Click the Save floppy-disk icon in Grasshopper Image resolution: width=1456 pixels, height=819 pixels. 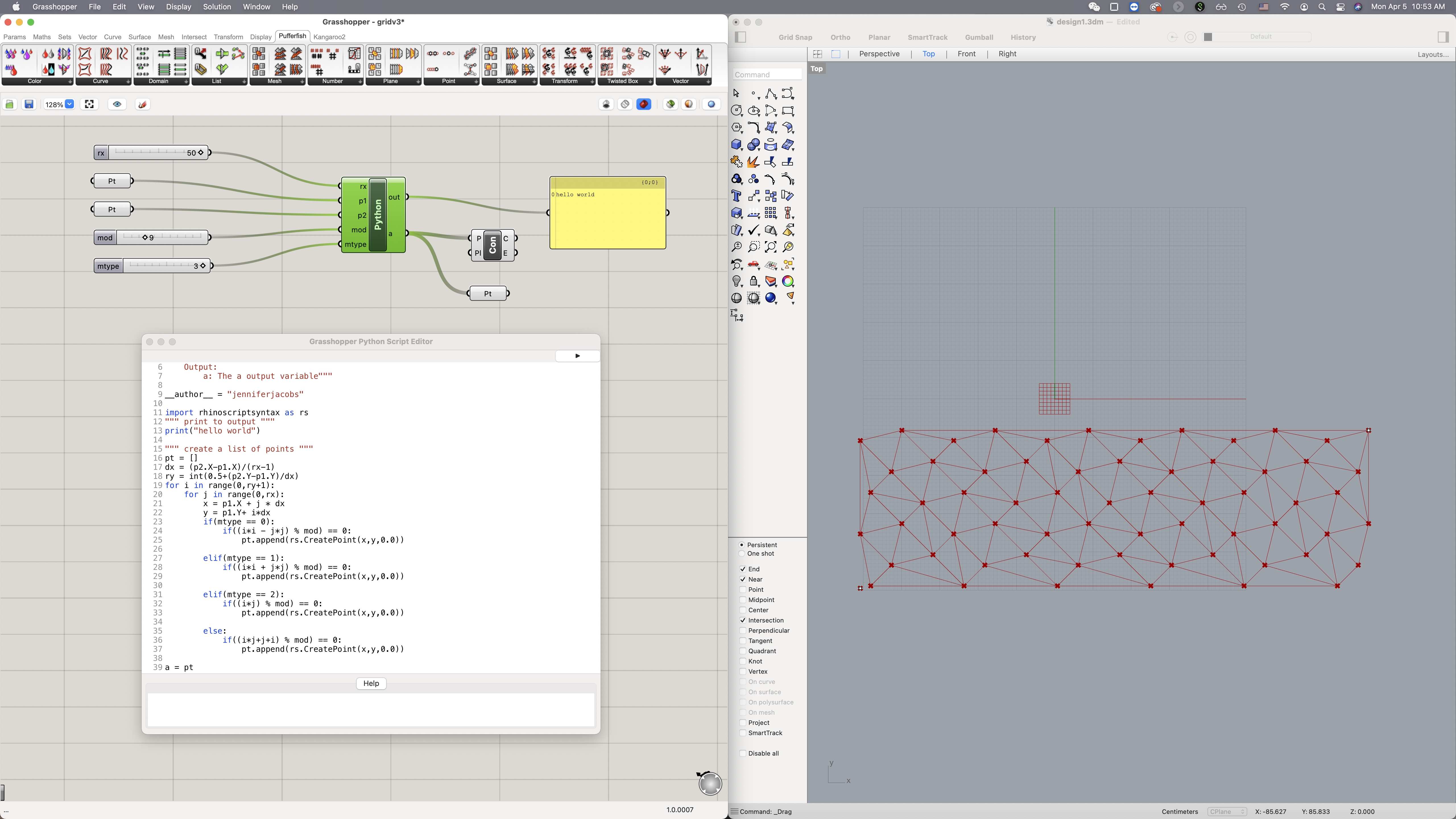pos(29,105)
